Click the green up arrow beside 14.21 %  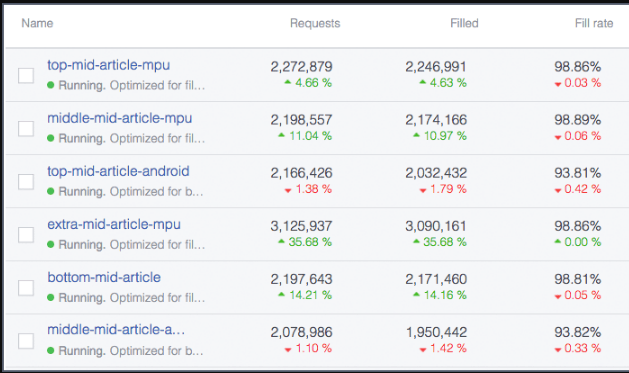[282, 294]
